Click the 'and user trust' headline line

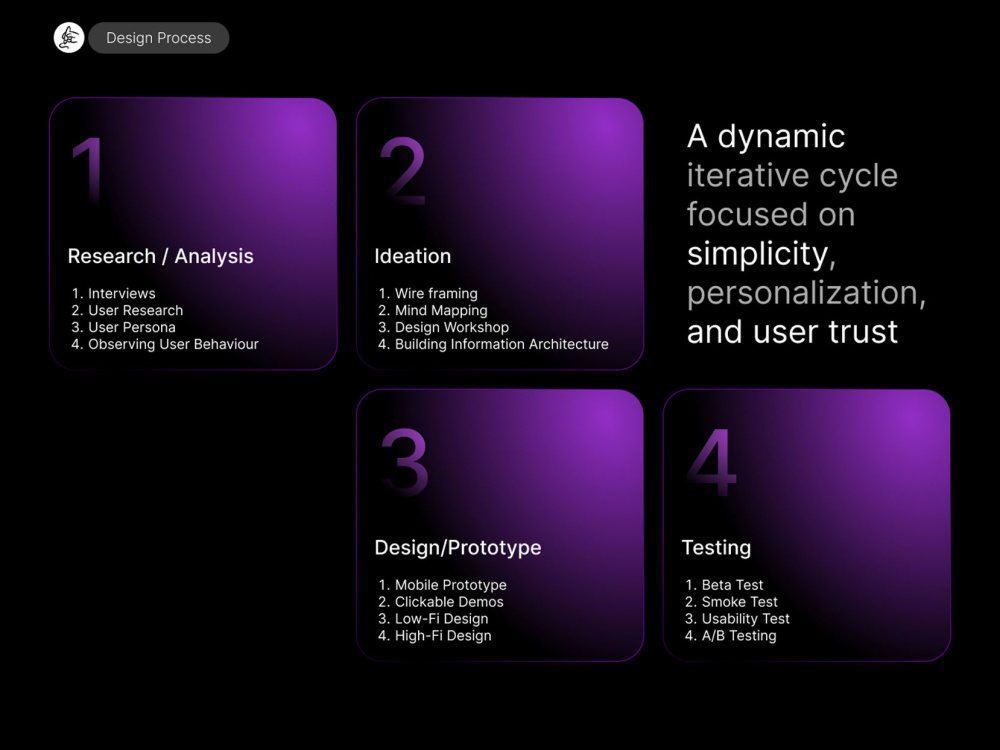792,332
